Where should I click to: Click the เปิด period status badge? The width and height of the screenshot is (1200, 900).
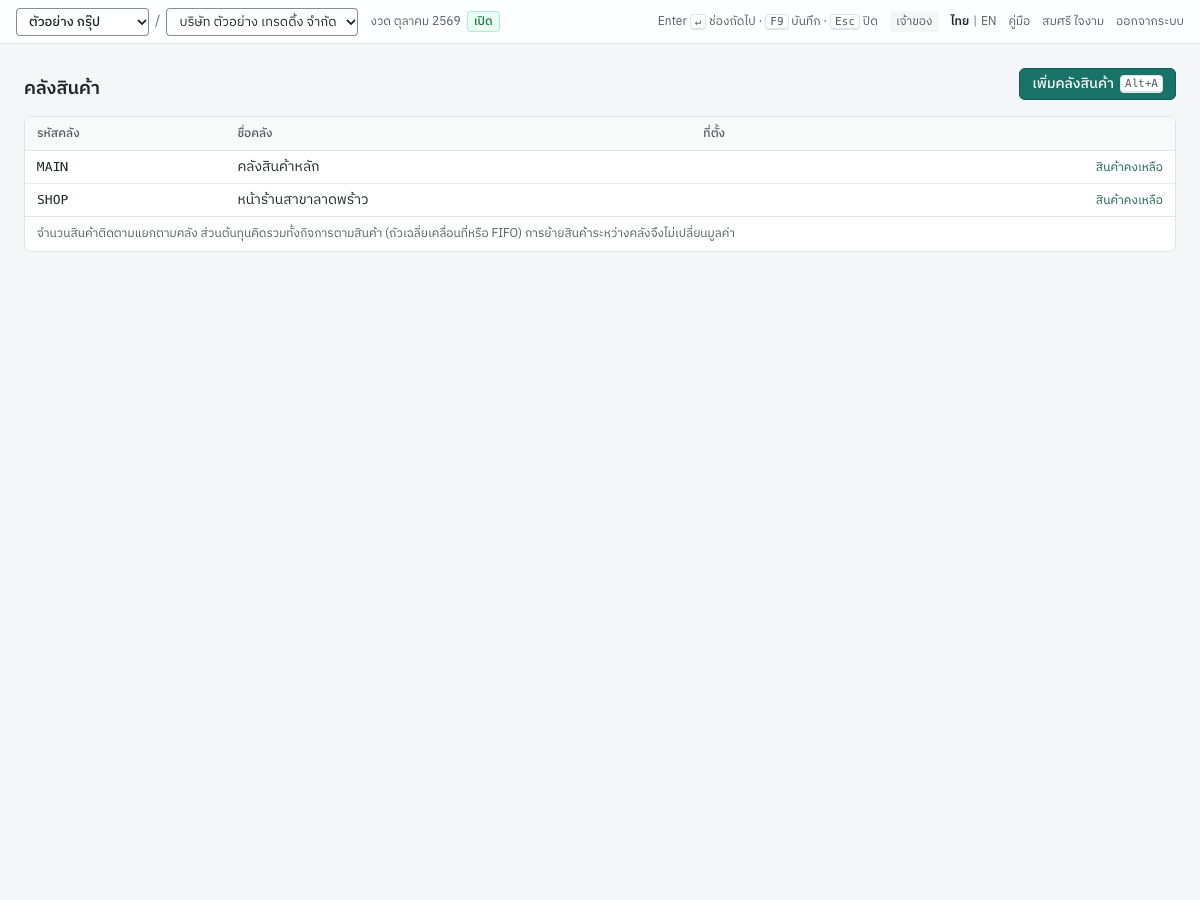[x=483, y=21]
